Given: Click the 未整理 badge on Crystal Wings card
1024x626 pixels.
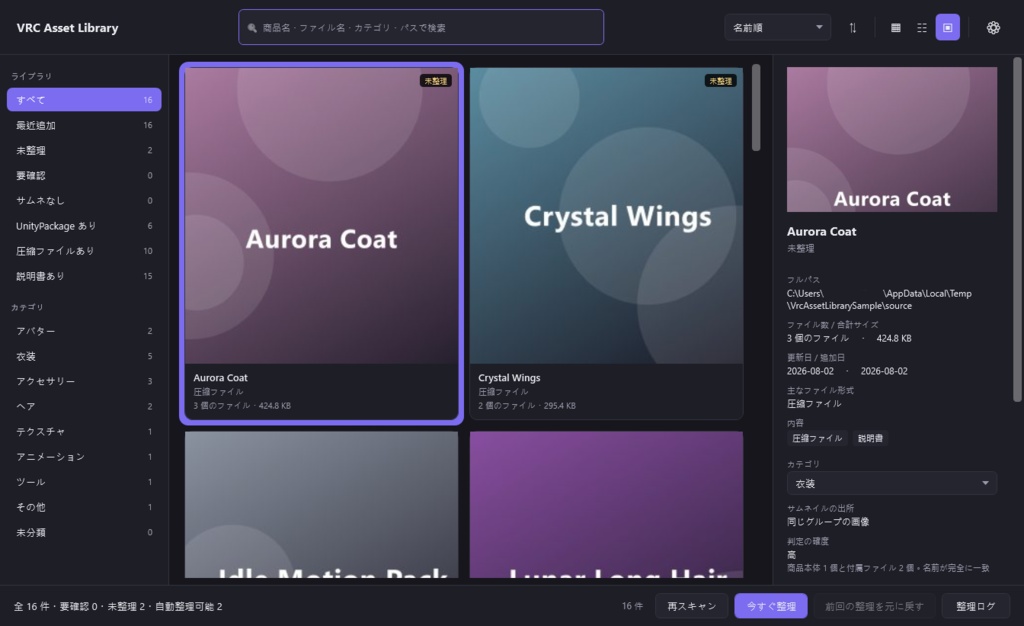Looking at the screenshot, I should click(720, 81).
